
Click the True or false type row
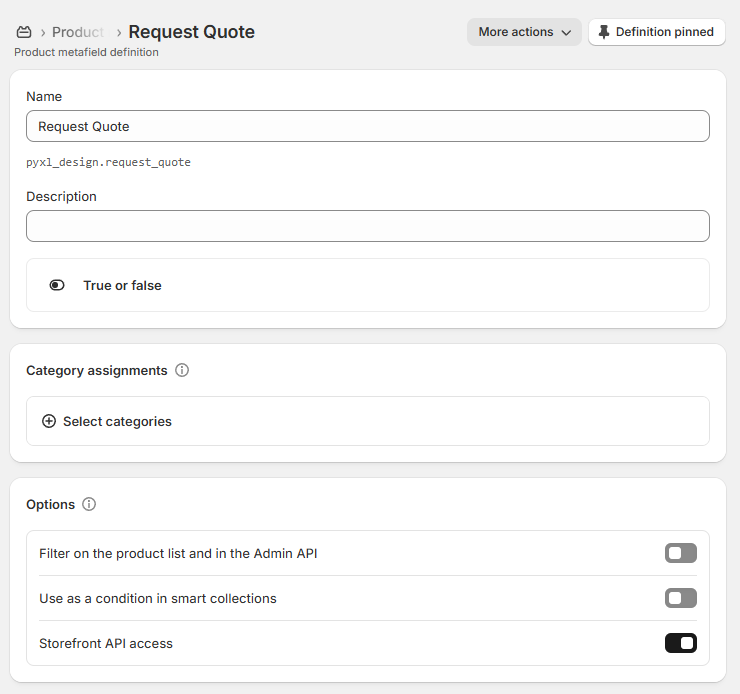368,285
